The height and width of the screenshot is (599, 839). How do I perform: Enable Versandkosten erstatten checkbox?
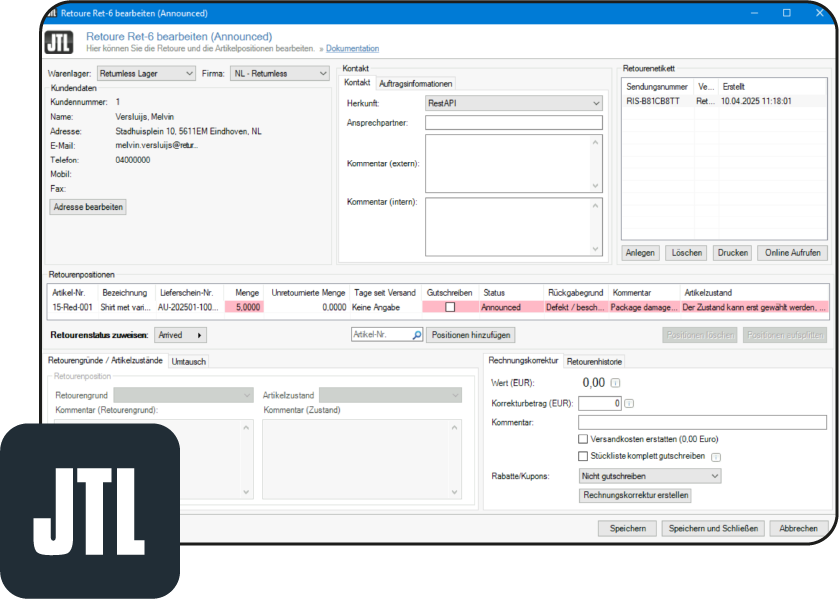(x=583, y=439)
